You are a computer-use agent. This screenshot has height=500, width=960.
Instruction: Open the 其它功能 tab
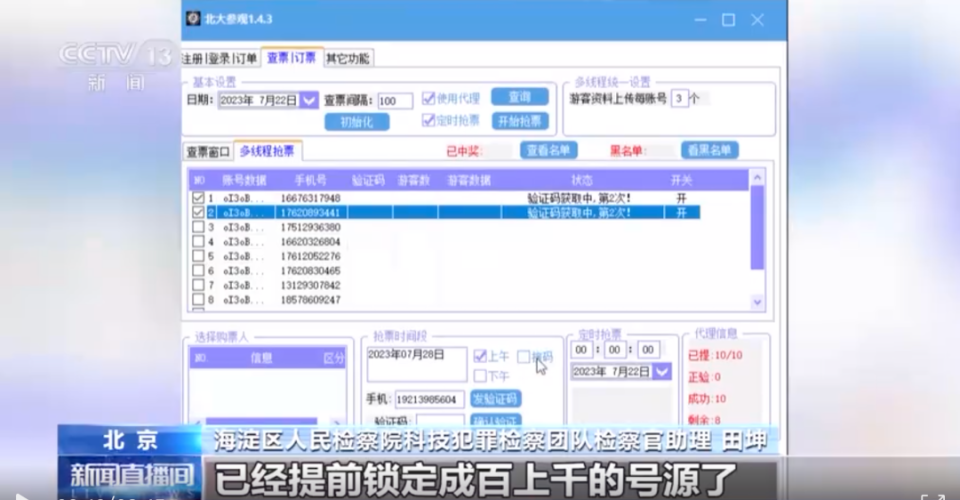[348, 58]
